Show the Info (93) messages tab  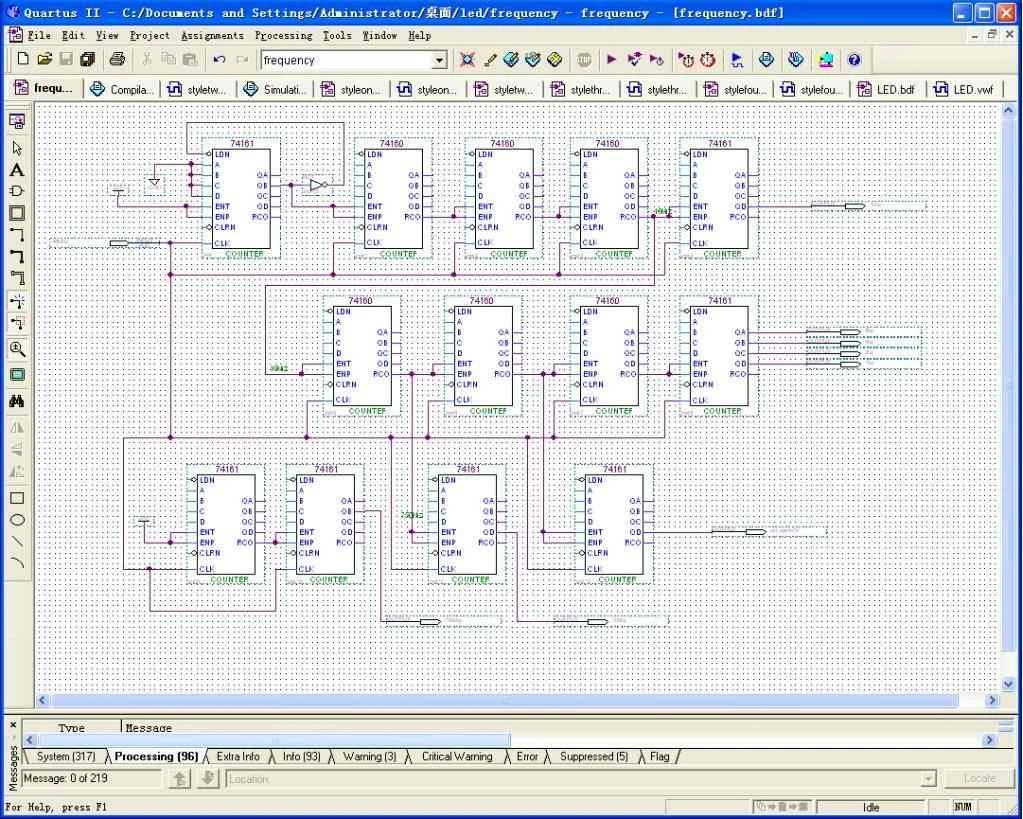coord(301,757)
